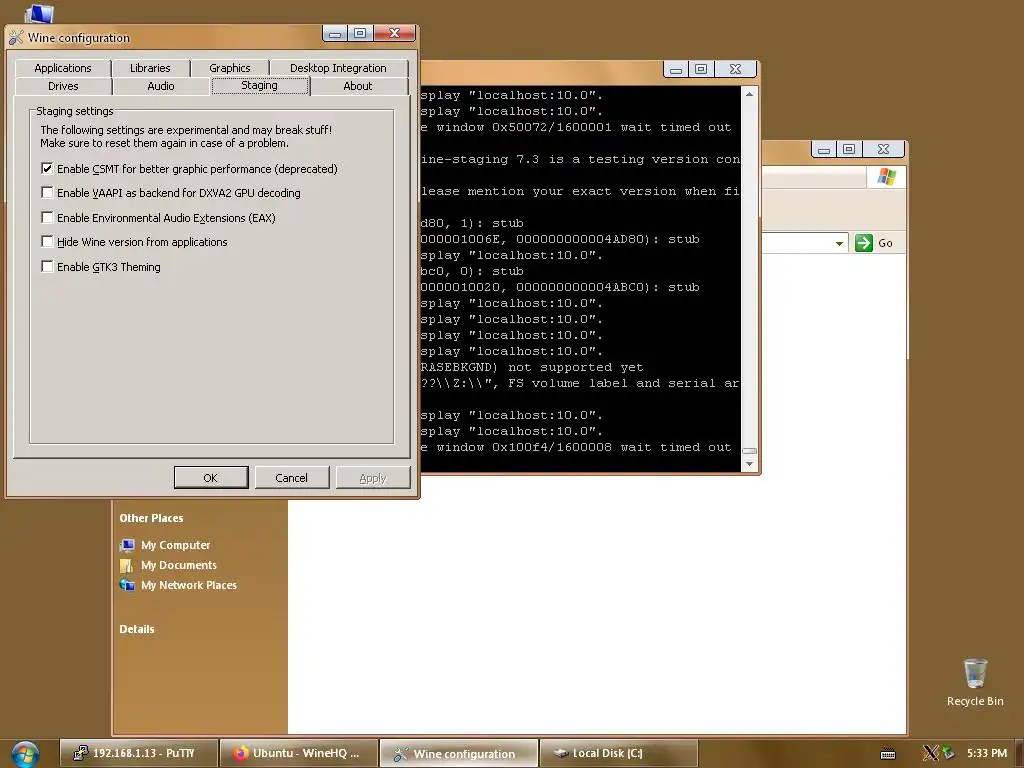The width and height of the screenshot is (1024, 768).
Task: Click terminal scrollbar down arrow
Action: [x=749, y=464]
